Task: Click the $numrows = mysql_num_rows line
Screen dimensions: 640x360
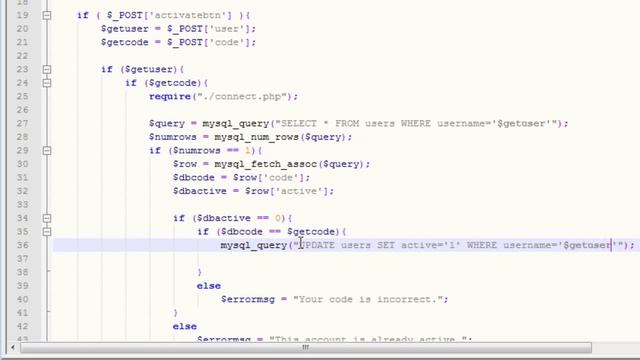Action: point(250,137)
